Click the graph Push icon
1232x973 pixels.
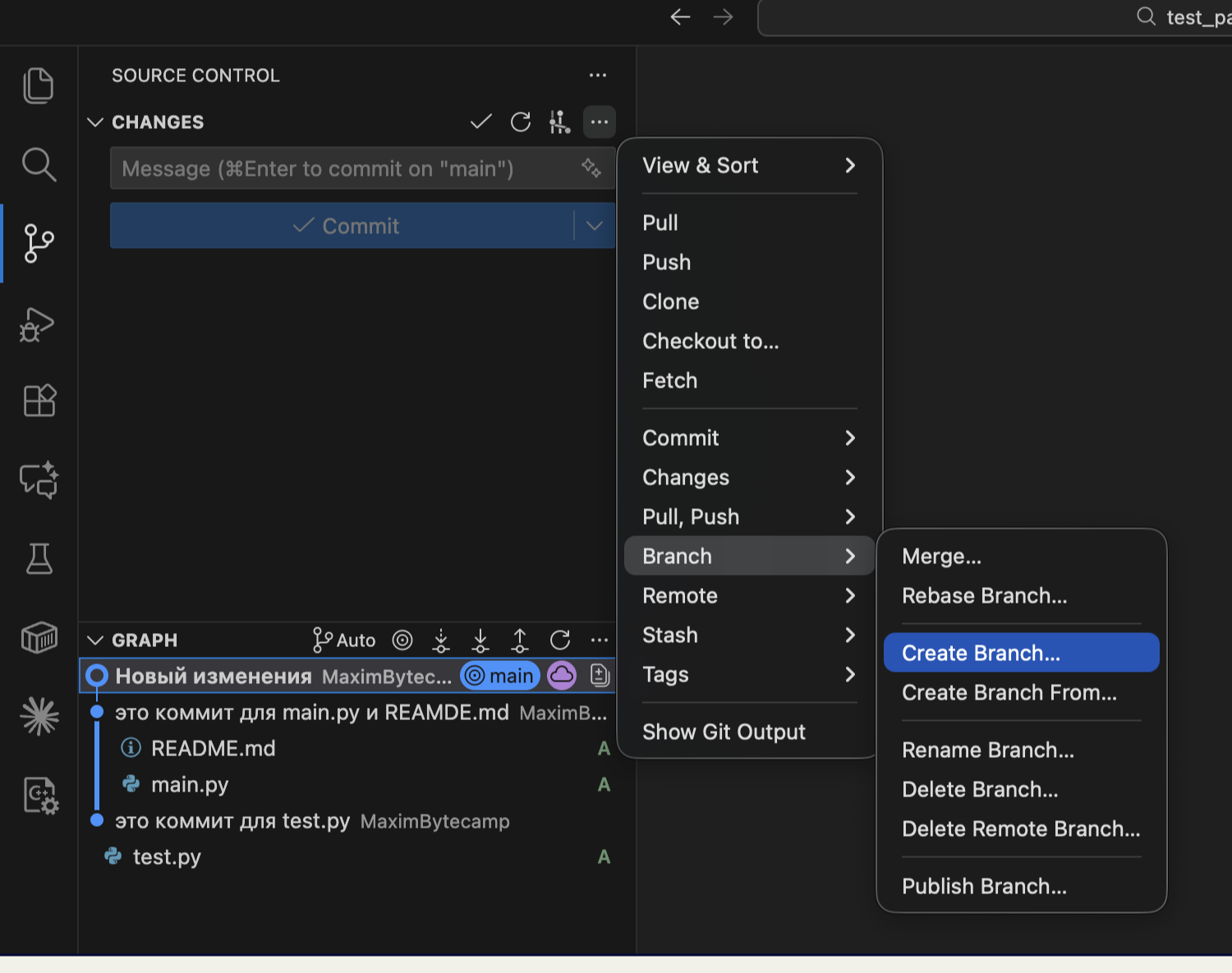point(520,640)
